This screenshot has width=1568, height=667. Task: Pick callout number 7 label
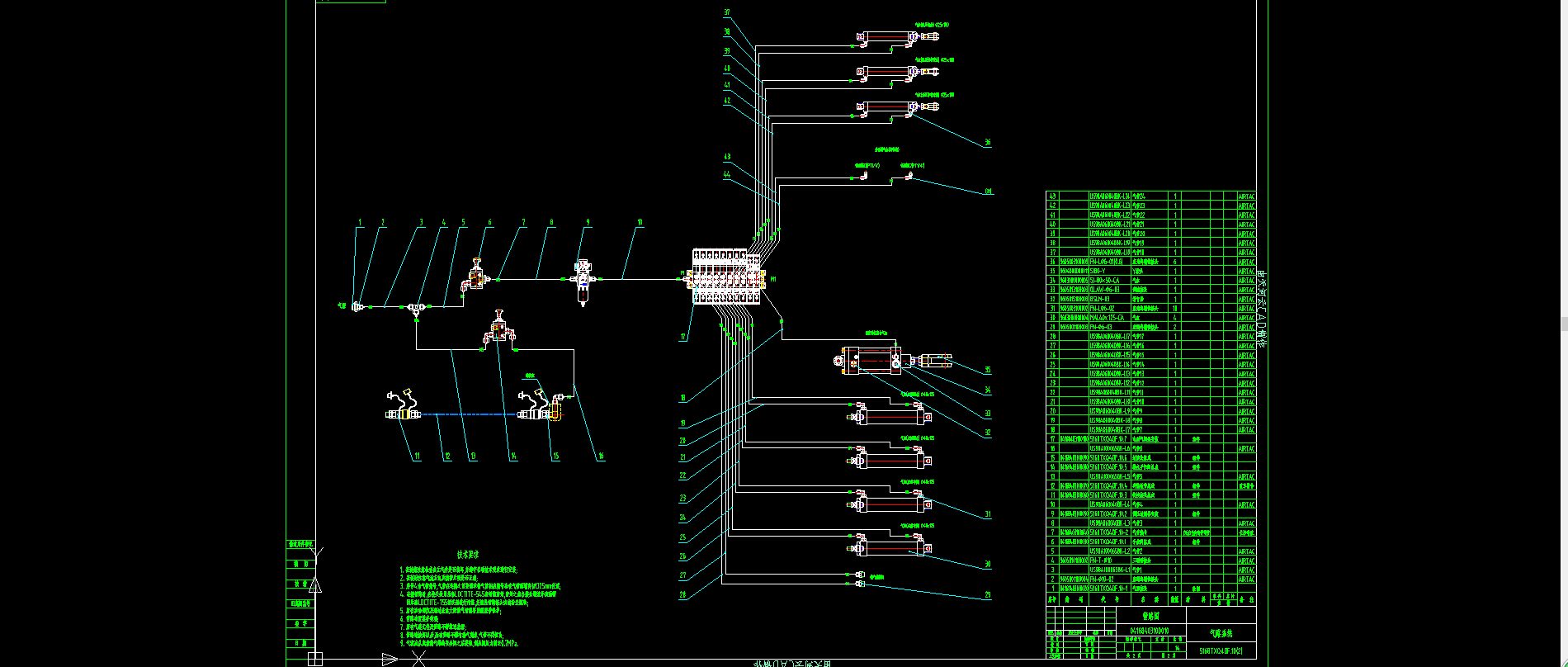tap(523, 222)
